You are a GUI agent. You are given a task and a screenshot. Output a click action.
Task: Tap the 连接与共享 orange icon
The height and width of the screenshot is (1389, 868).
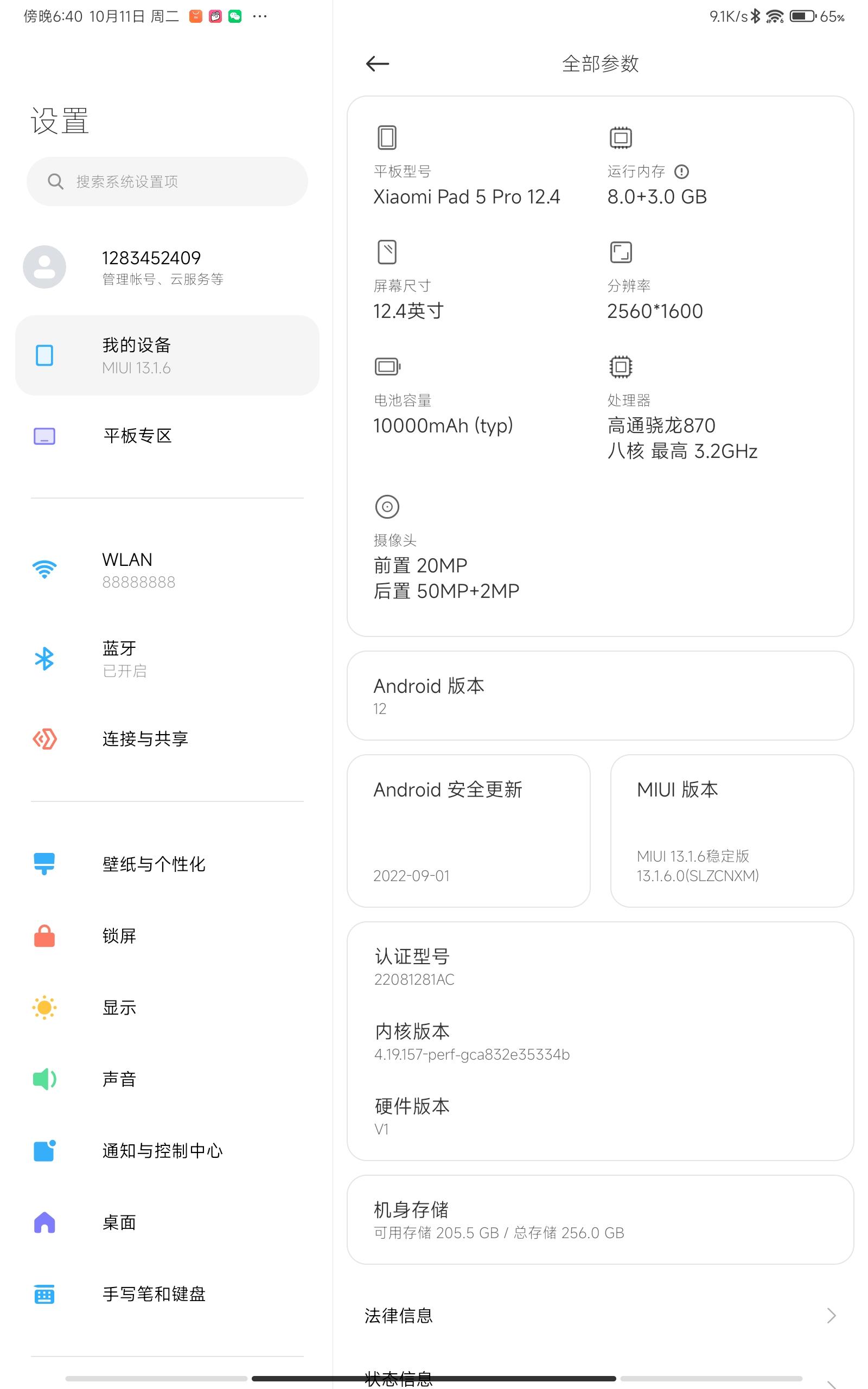44,738
